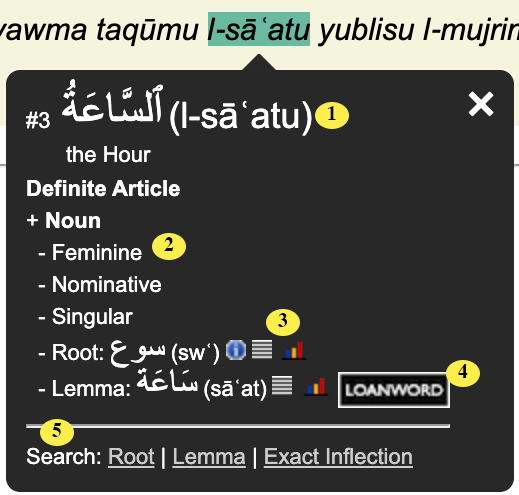Open the root info icon

(236, 350)
